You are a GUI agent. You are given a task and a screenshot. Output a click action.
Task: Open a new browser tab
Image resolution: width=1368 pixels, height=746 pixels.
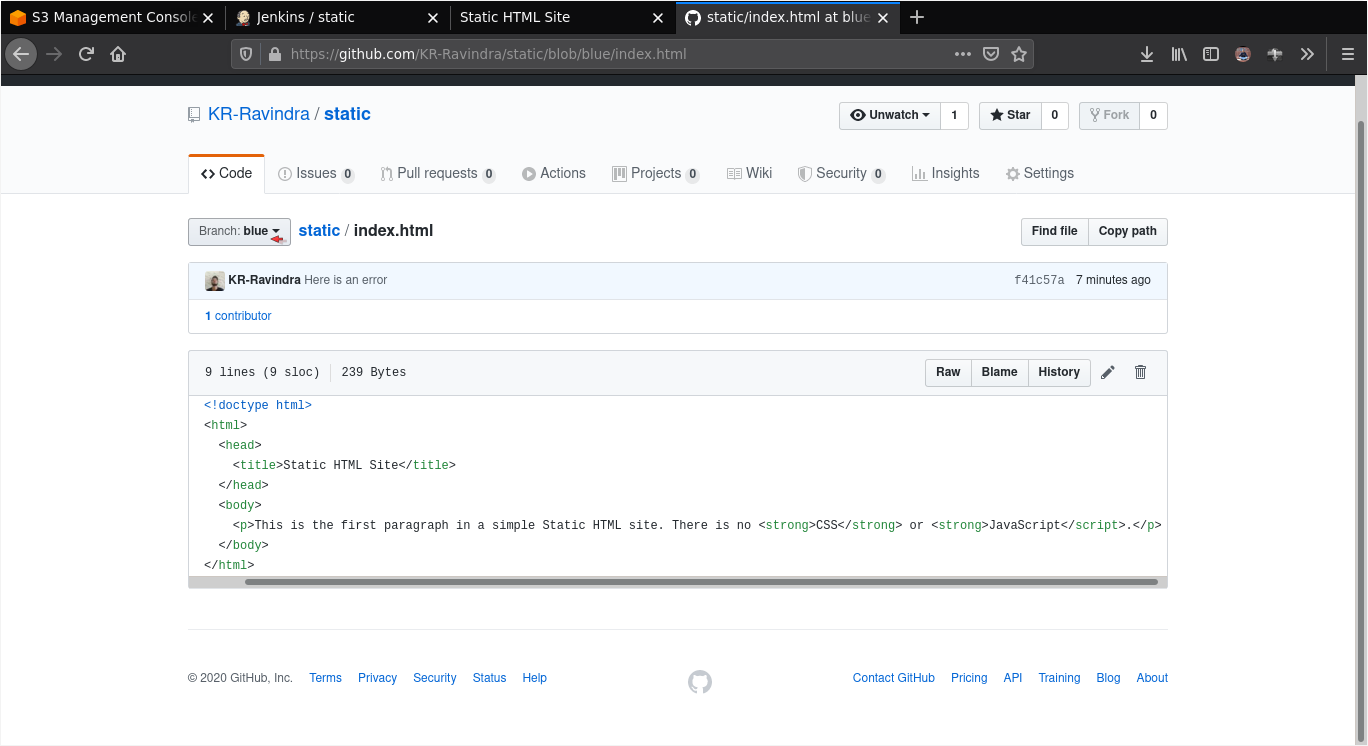(x=917, y=17)
